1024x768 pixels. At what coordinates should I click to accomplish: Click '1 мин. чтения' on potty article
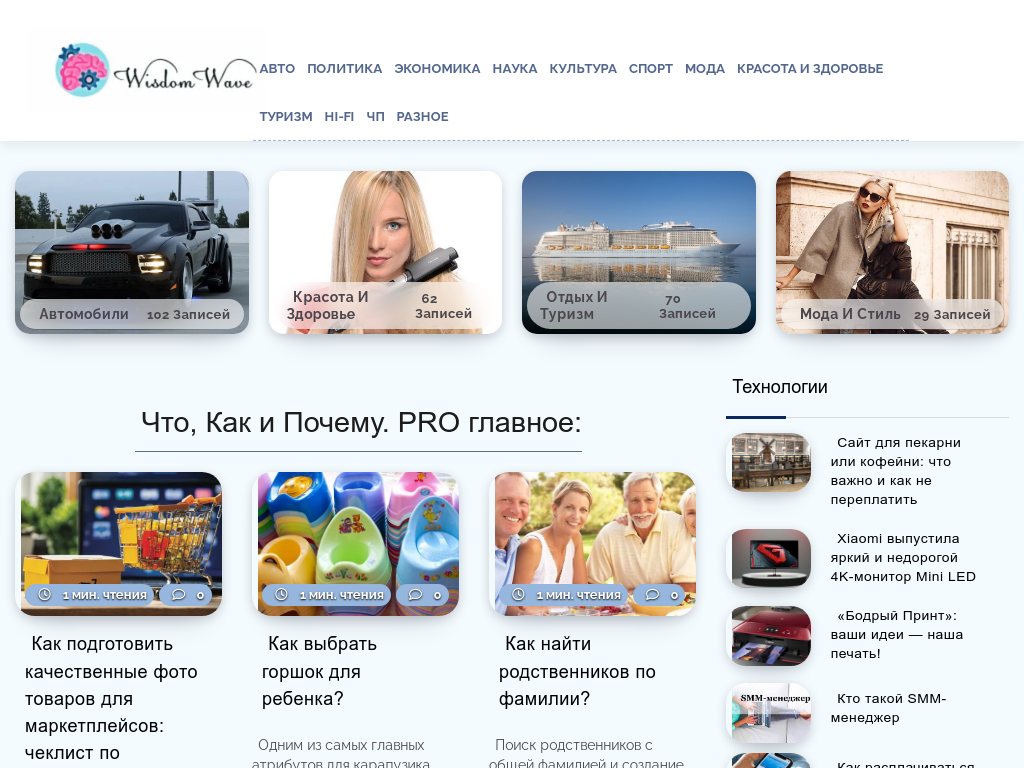pyautogui.click(x=342, y=595)
